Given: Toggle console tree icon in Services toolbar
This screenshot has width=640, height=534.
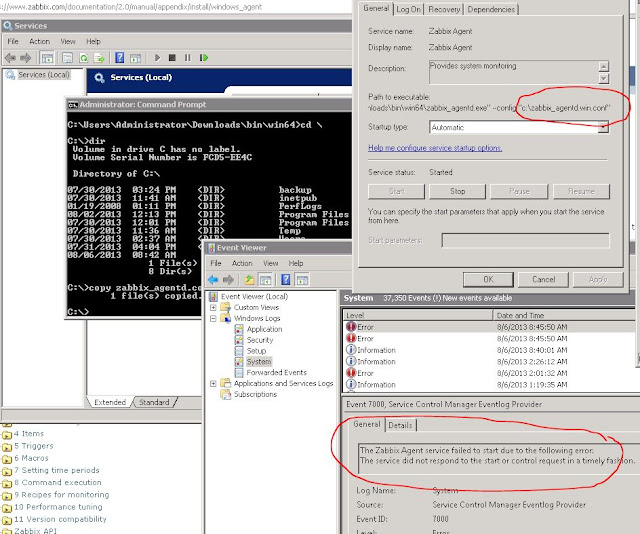Looking at the screenshot, I should pyautogui.click(x=47, y=58).
